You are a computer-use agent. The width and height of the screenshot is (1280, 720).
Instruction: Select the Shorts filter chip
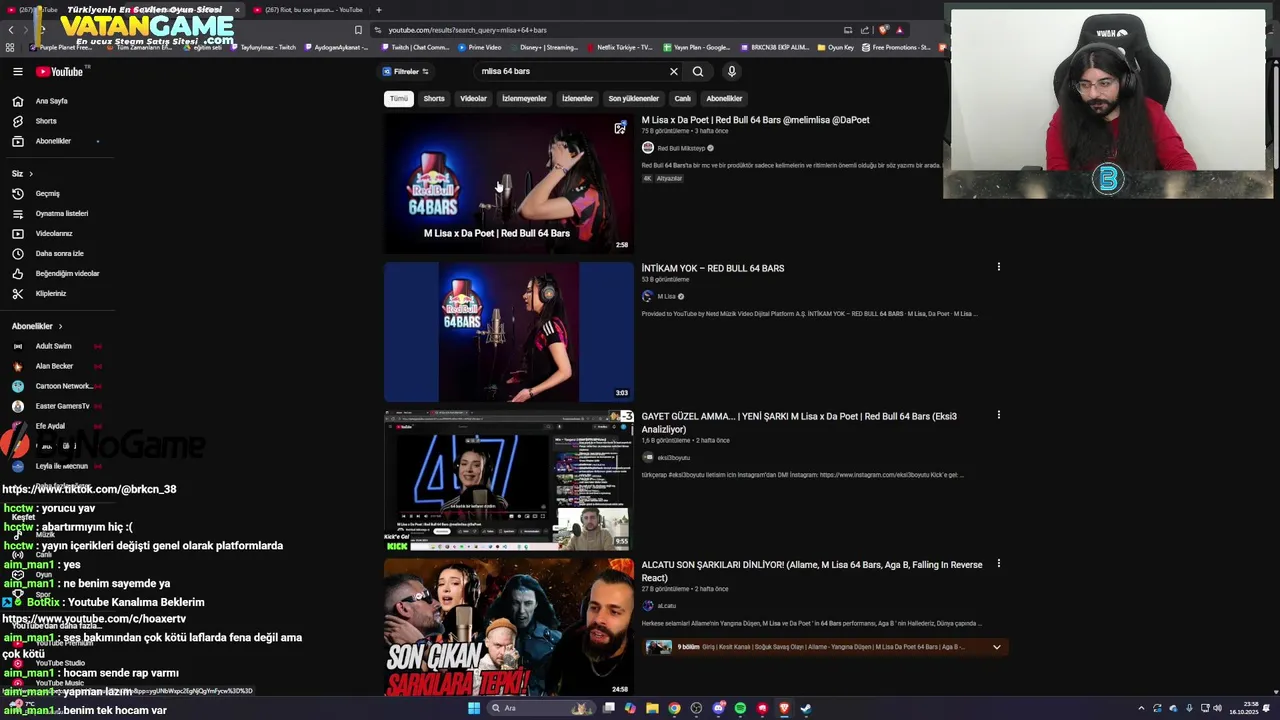[x=434, y=98]
